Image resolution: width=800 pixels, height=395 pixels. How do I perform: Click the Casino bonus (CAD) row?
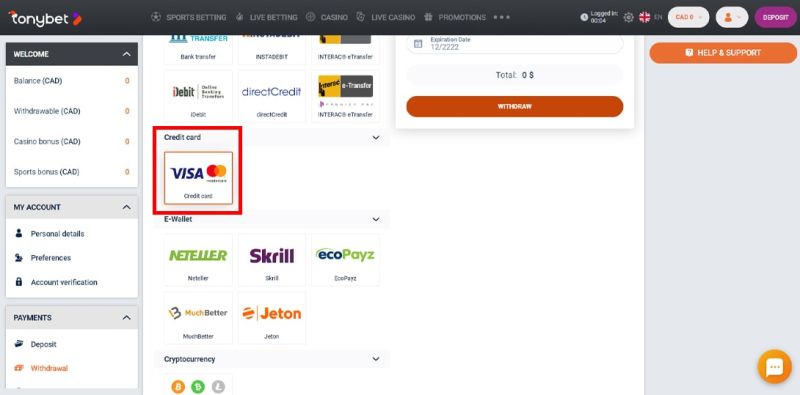71,141
